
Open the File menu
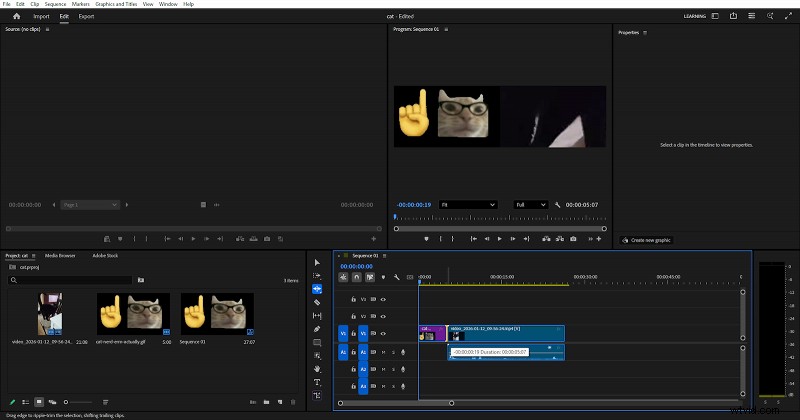(7, 4)
